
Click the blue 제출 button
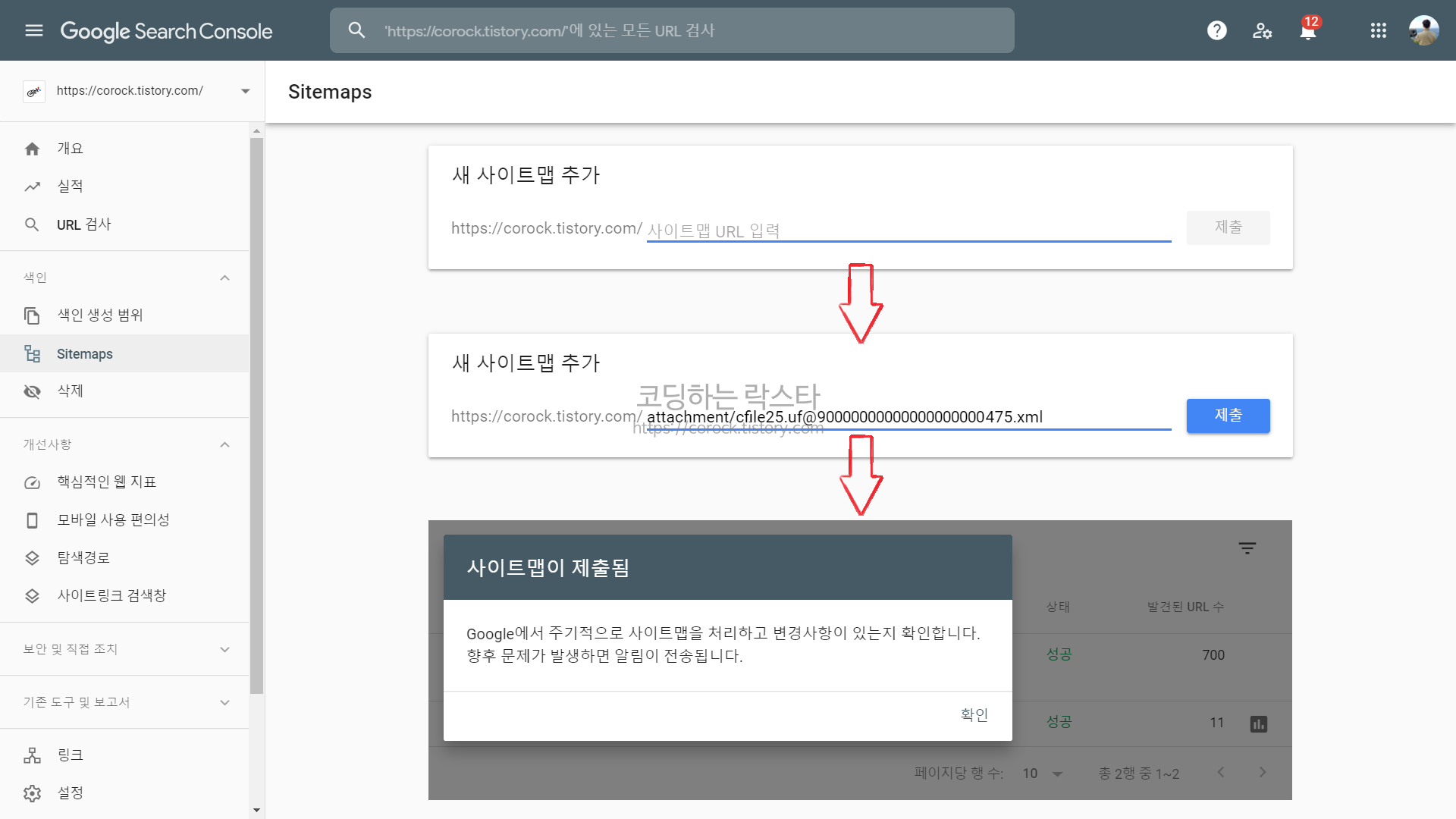coord(1228,416)
